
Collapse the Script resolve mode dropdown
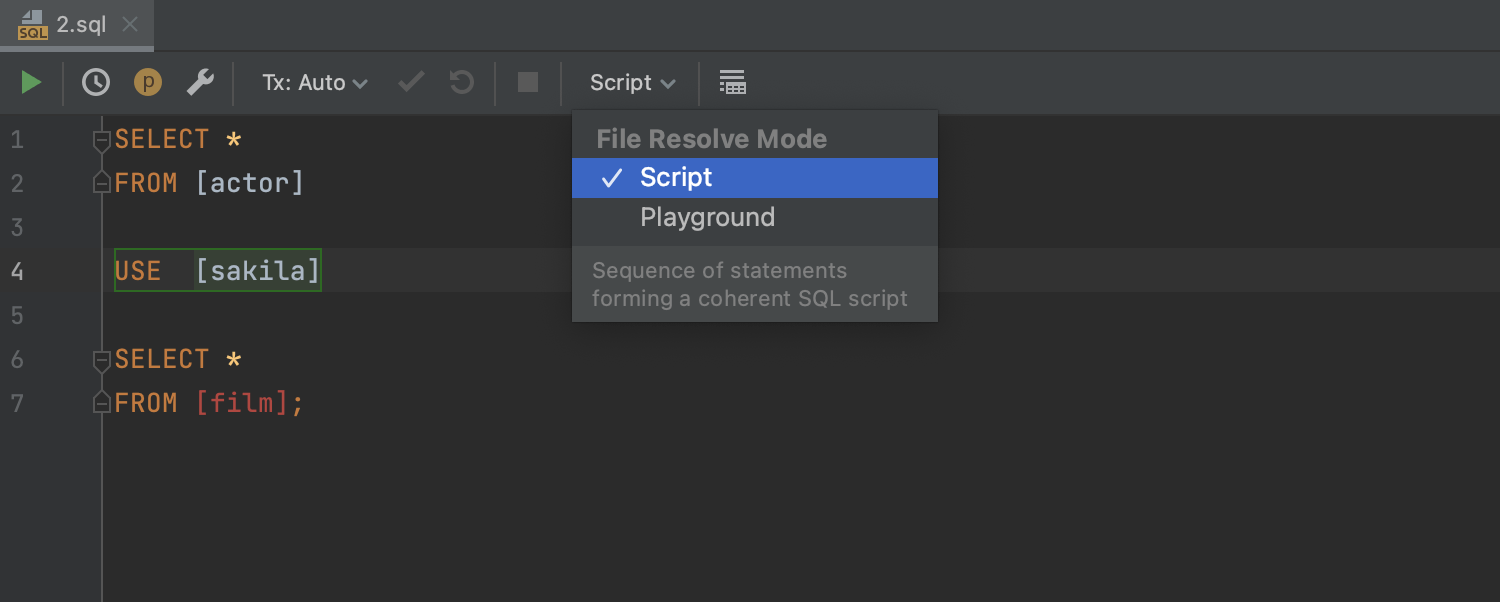point(632,82)
